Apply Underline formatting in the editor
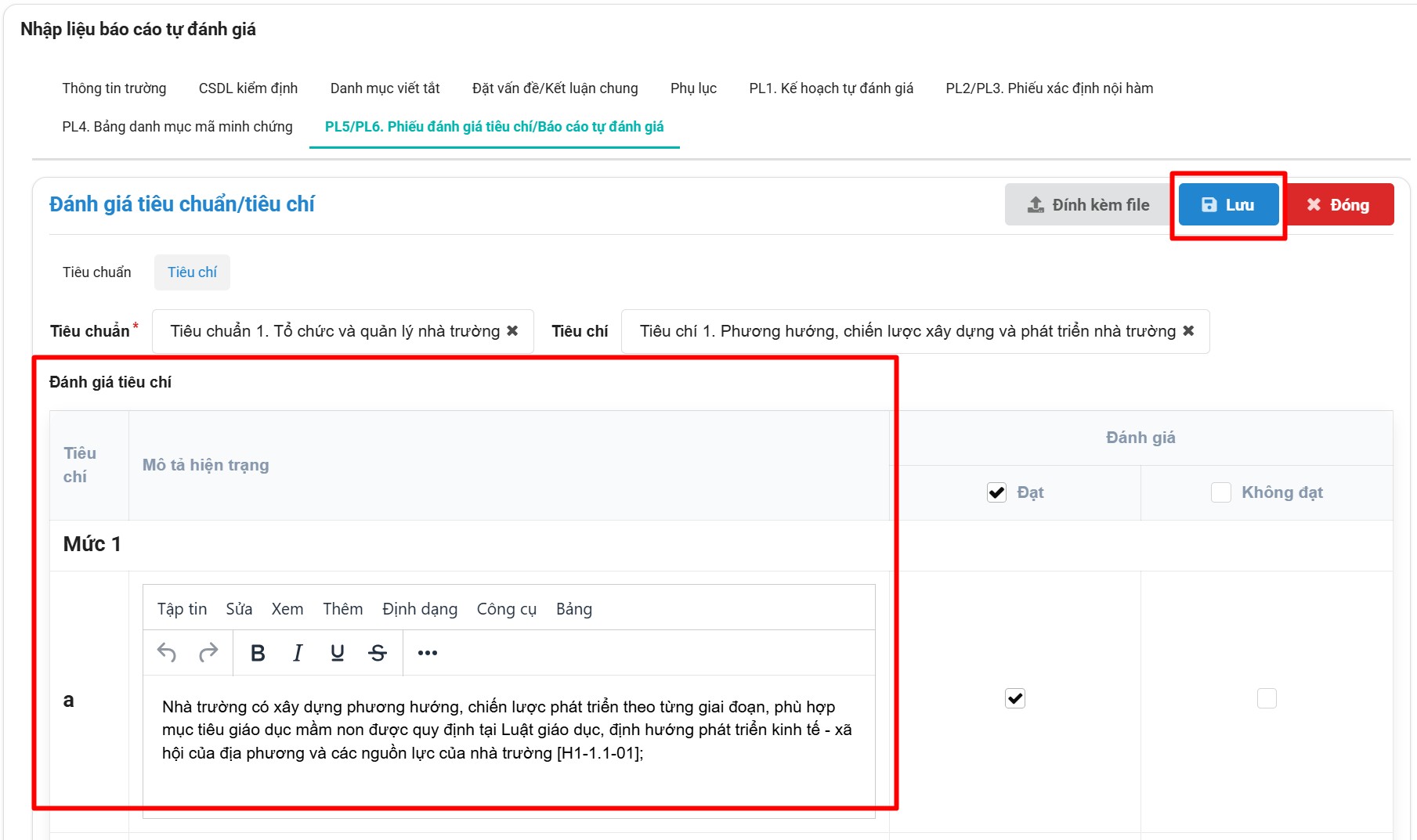The image size is (1417, 840). tap(338, 652)
